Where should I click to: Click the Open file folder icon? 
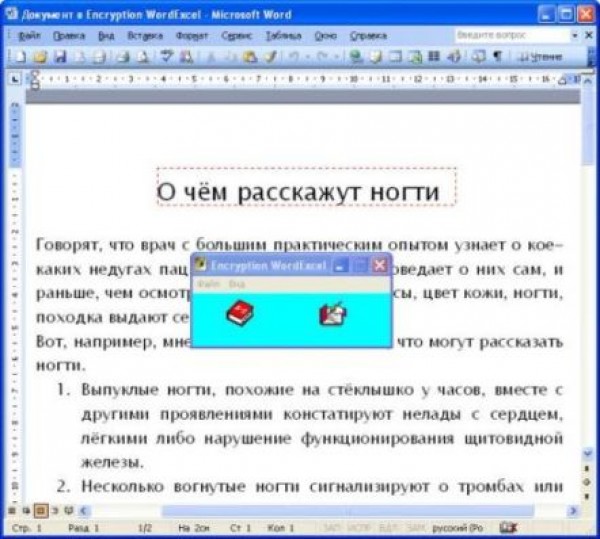[x=40, y=57]
